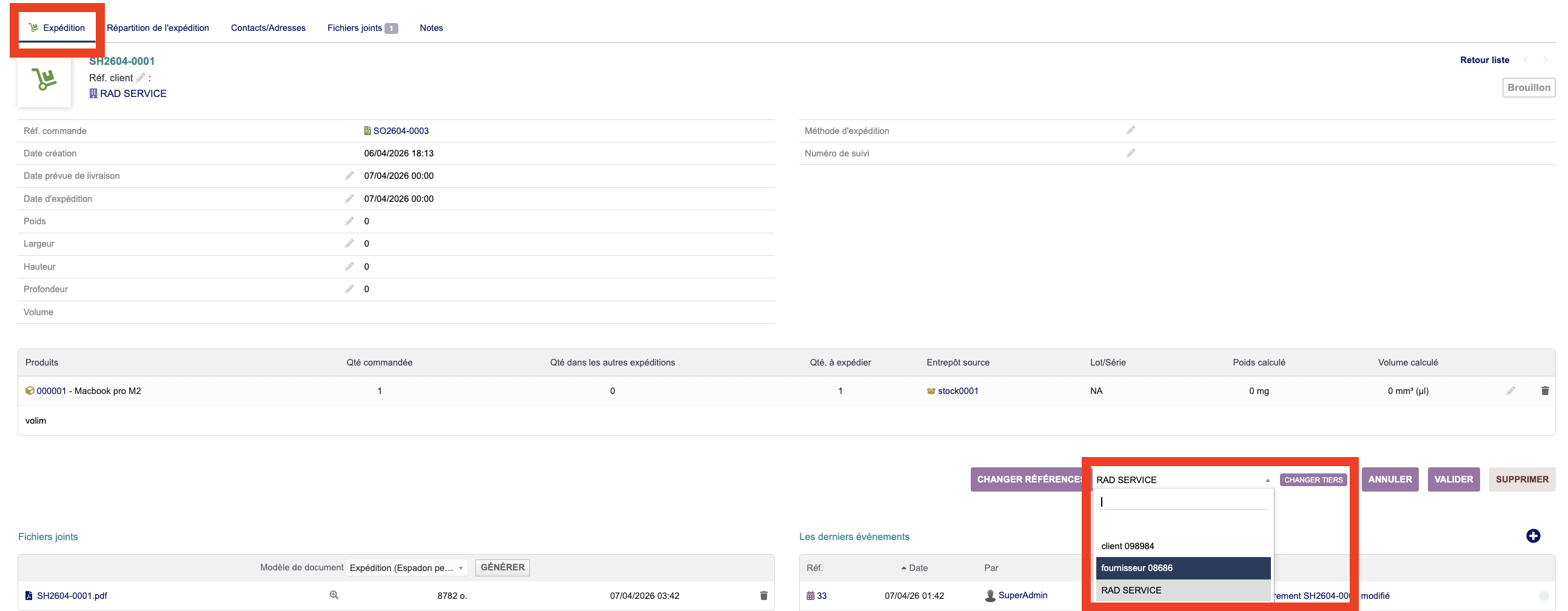This screenshot has width=1568, height=611.
Task: Click the SuperAdmin user icon
Action: click(x=990, y=596)
